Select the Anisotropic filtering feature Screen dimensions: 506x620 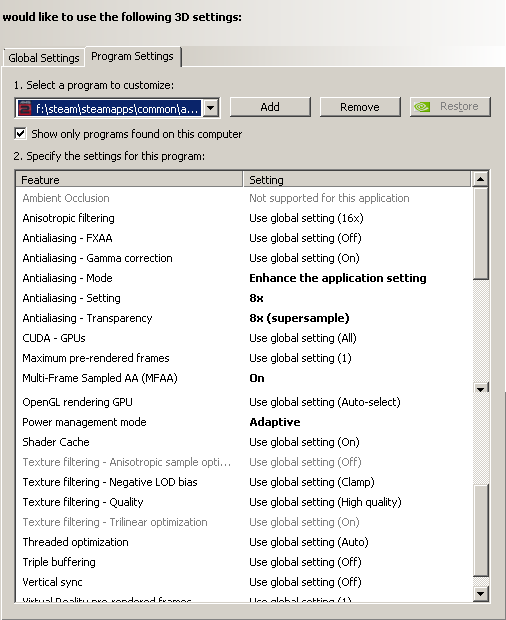(68, 218)
